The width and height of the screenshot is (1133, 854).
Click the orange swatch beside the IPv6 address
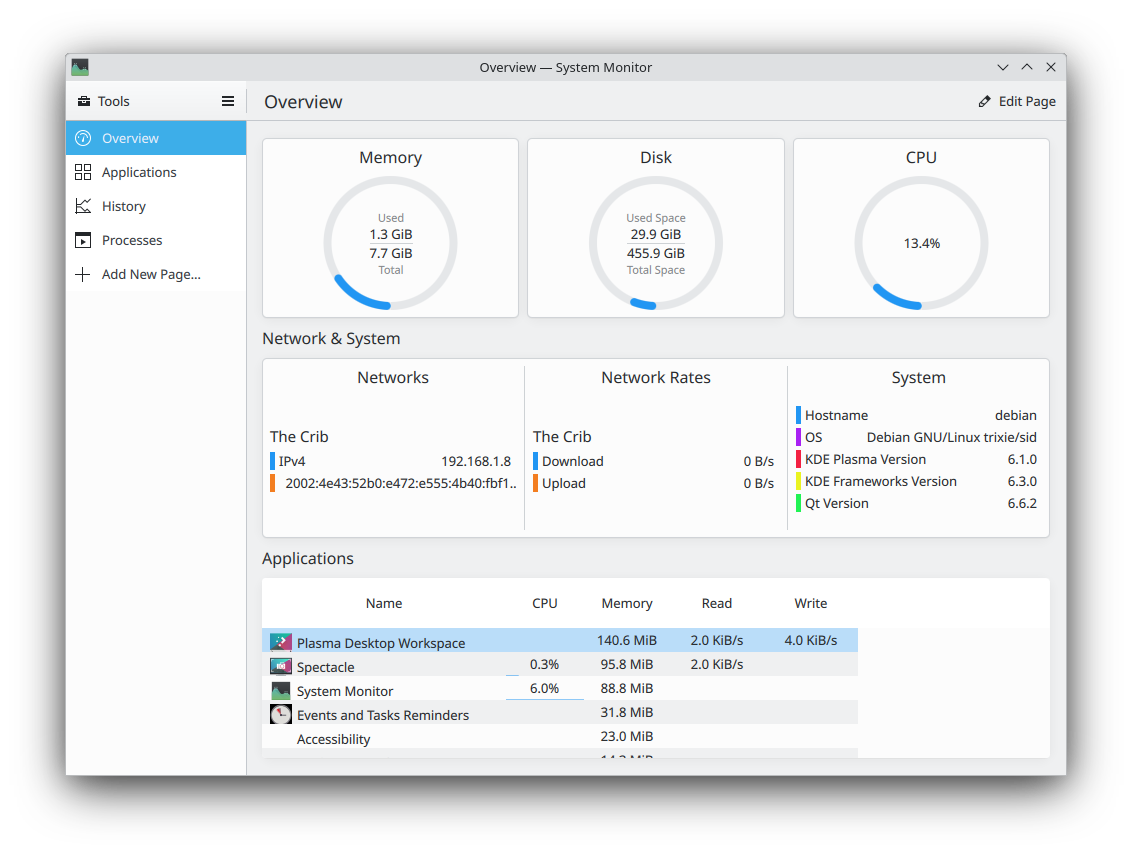coord(272,483)
